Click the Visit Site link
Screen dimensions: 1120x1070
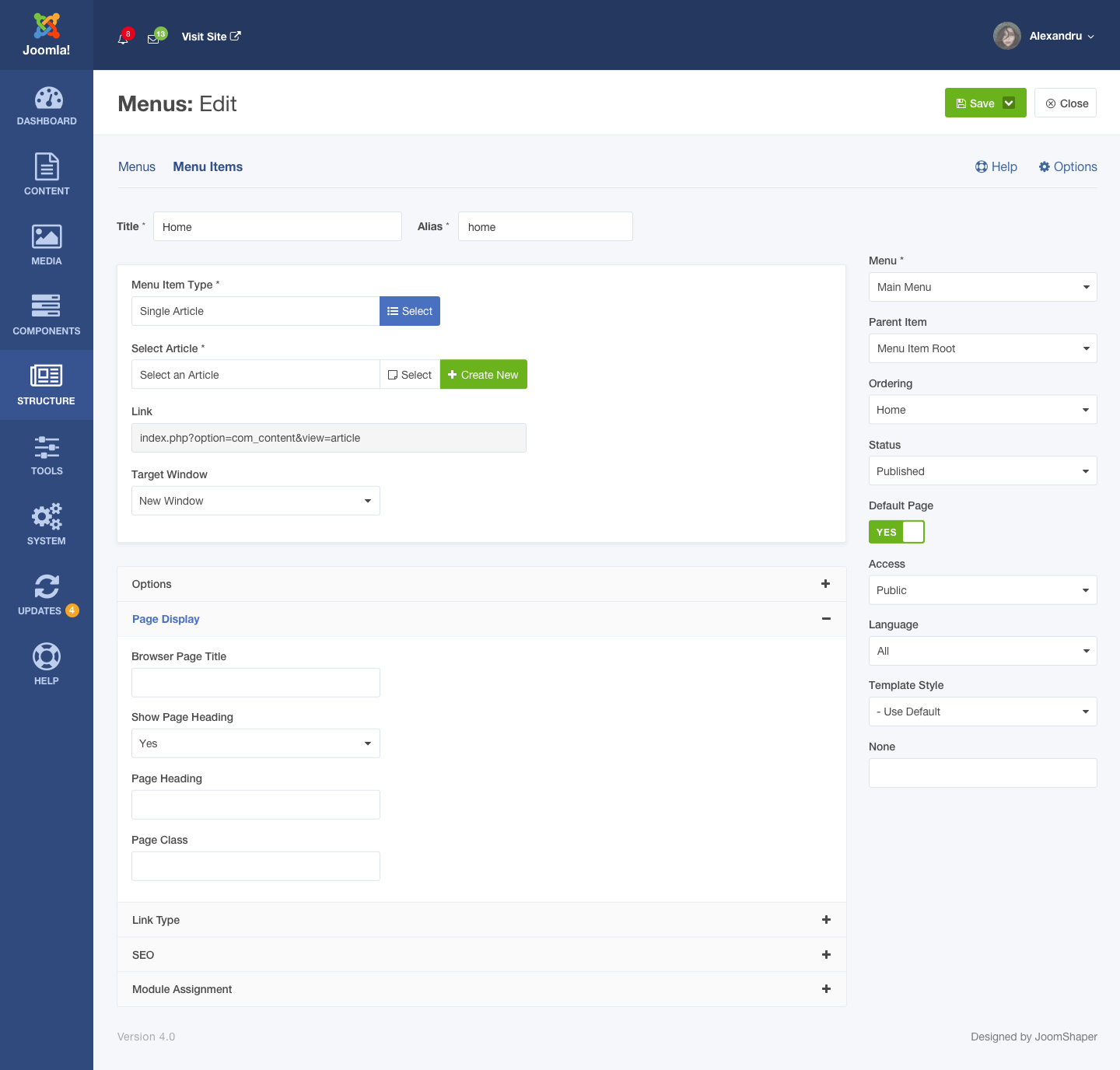point(211,37)
